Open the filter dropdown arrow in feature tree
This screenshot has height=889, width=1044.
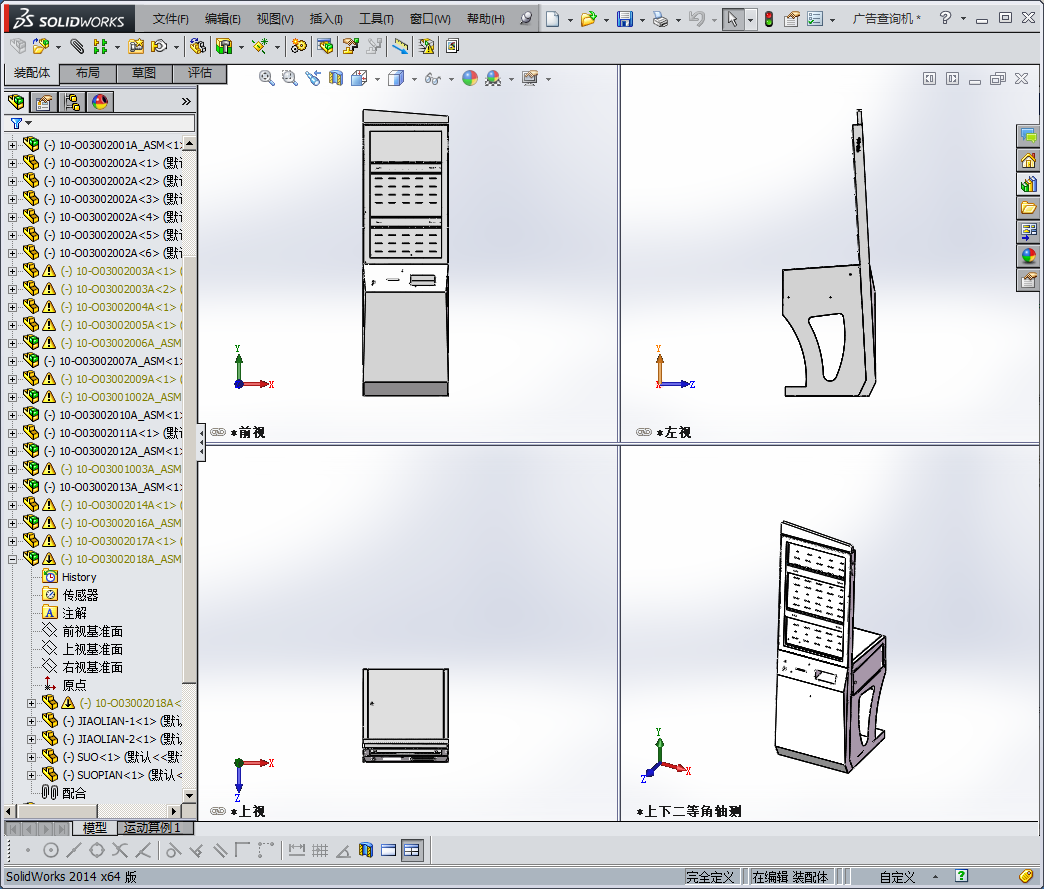(28, 123)
